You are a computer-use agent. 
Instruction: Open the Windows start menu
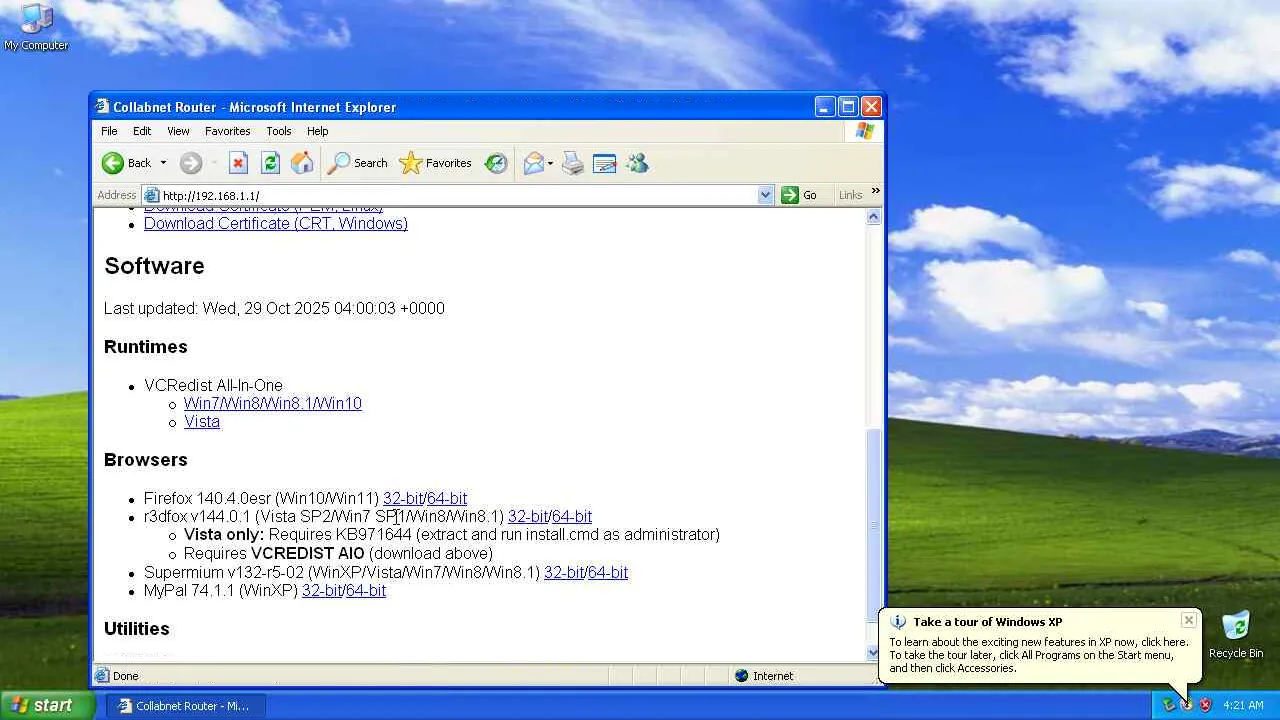(x=47, y=705)
